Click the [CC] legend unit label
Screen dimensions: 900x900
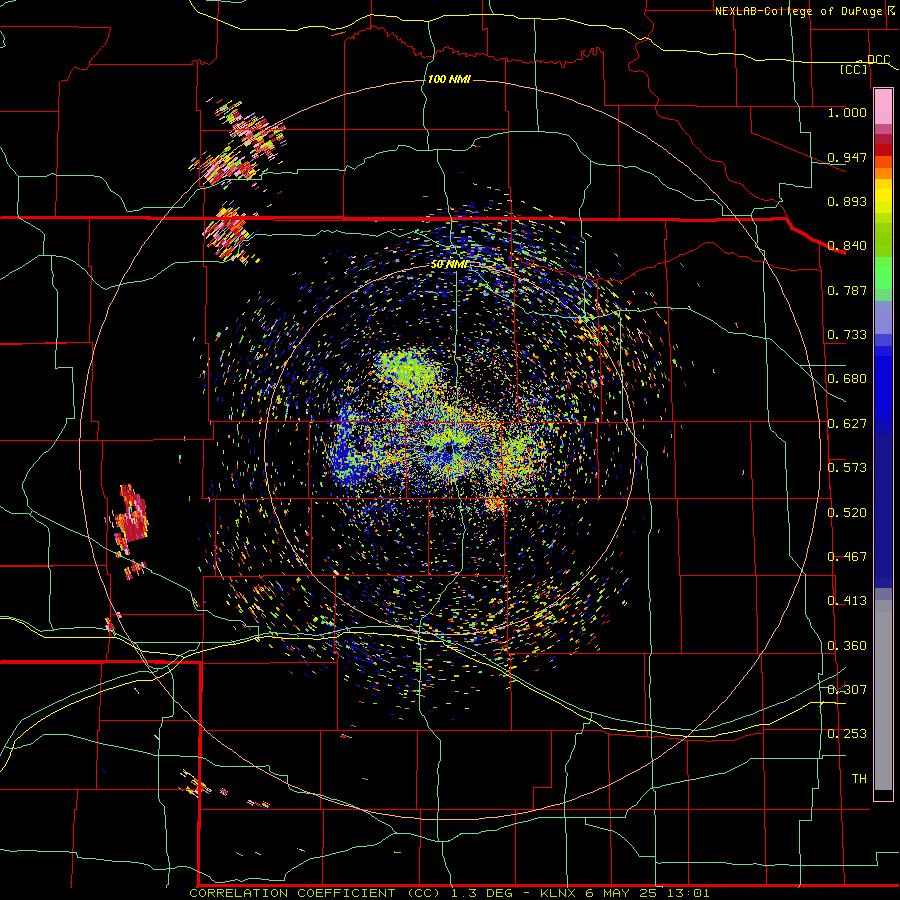coord(854,69)
